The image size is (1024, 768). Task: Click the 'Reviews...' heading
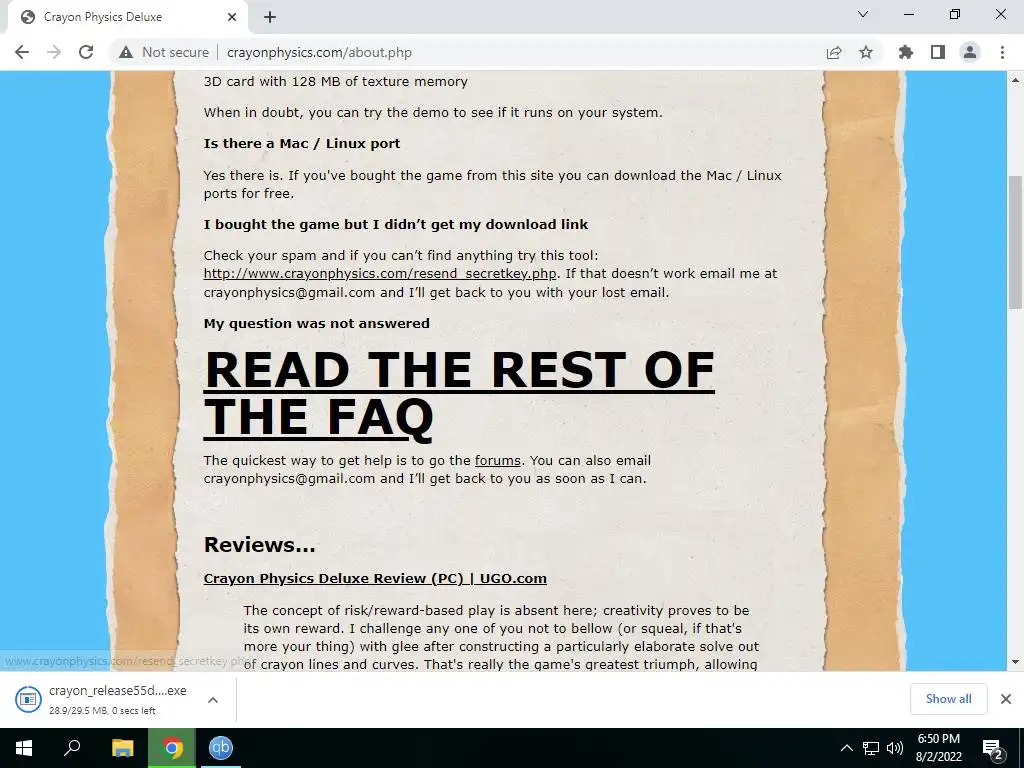click(259, 545)
